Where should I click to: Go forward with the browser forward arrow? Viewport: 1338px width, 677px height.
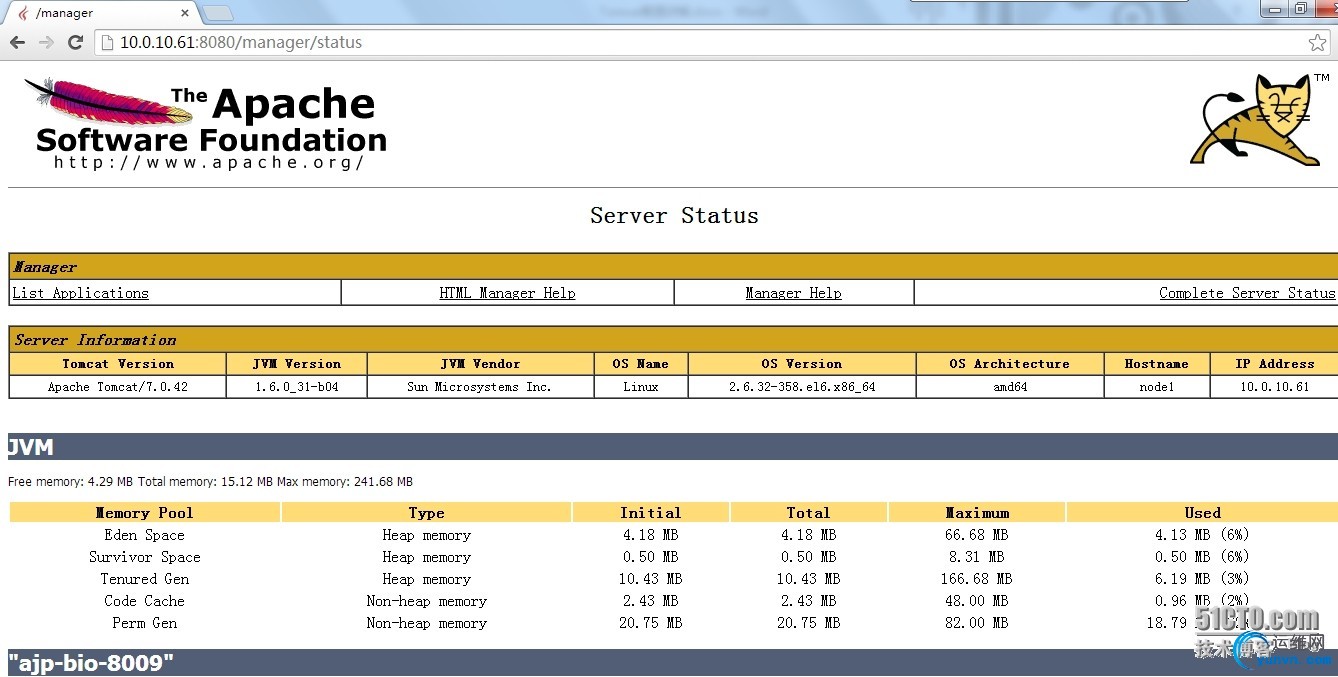point(46,42)
